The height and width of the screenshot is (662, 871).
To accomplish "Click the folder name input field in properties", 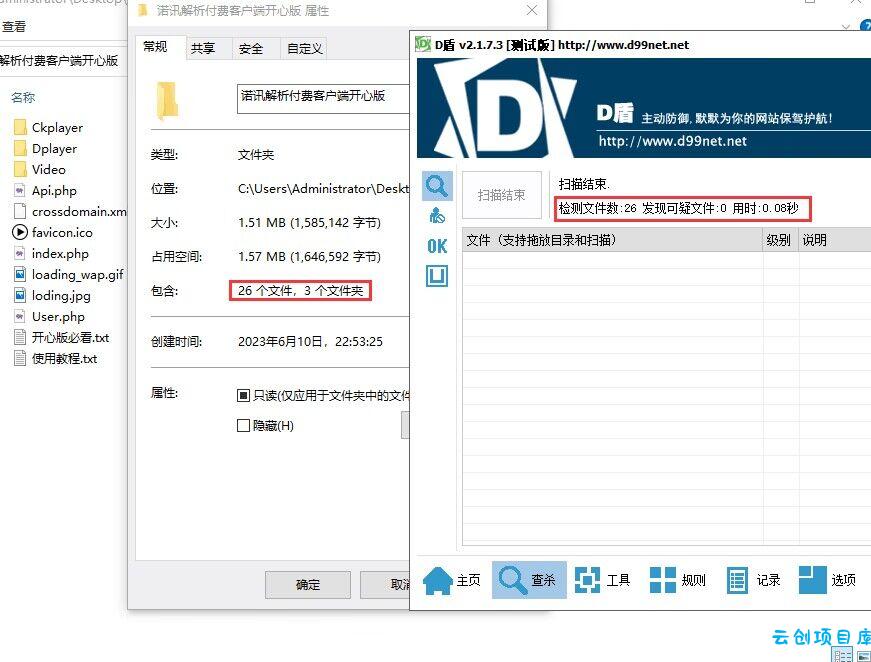I will (x=323, y=99).
